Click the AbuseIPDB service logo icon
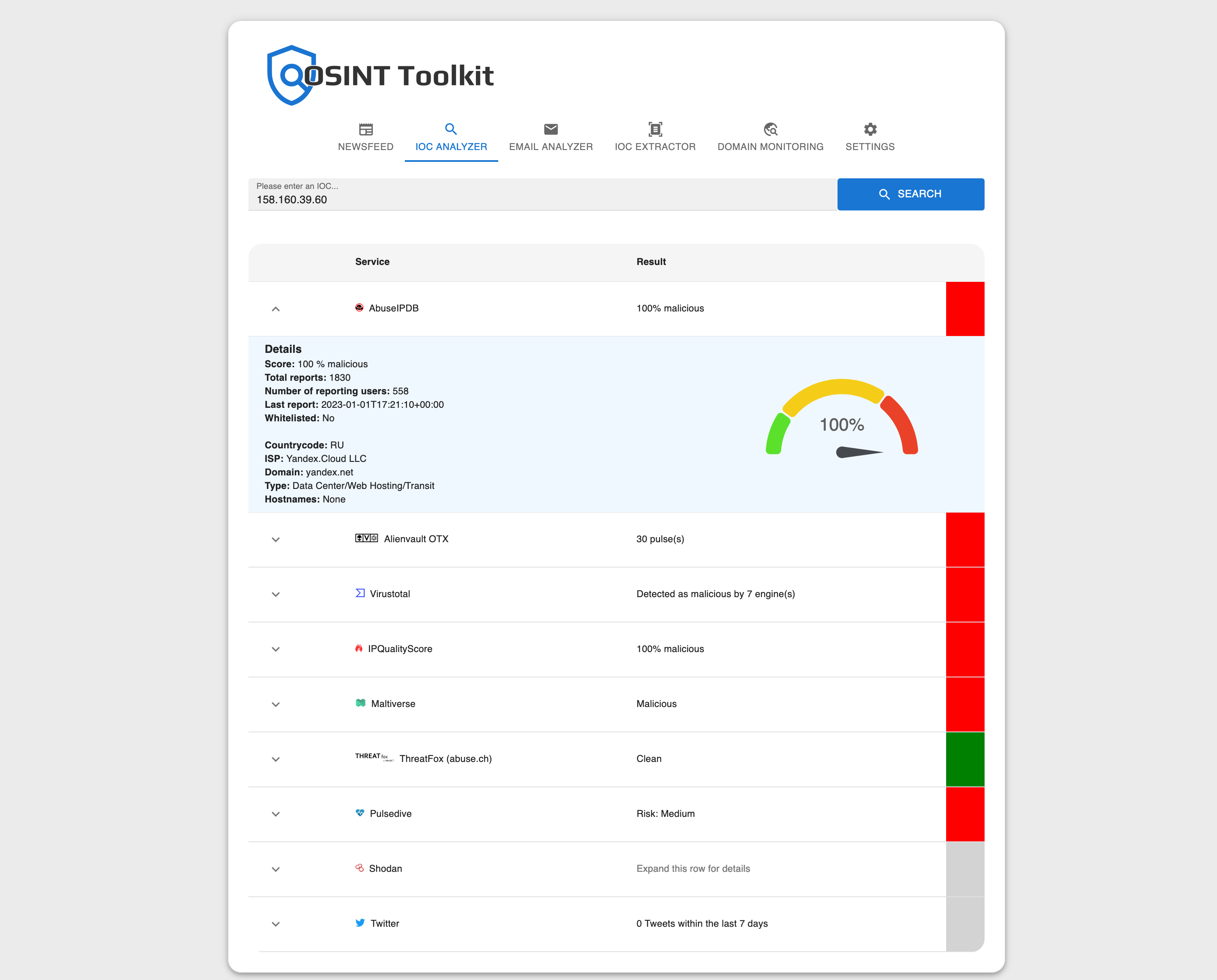Image resolution: width=1217 pixels, height=980 pixels. [x=360, y=308]
